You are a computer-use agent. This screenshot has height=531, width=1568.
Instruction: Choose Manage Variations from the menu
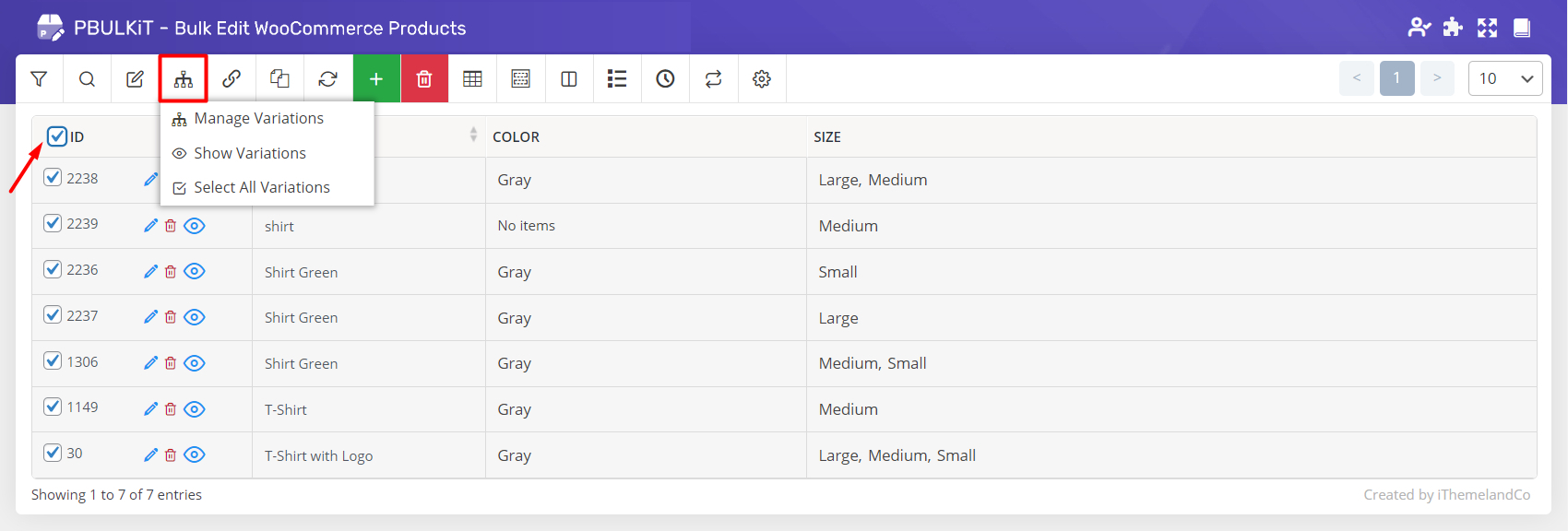coord(258,119)
